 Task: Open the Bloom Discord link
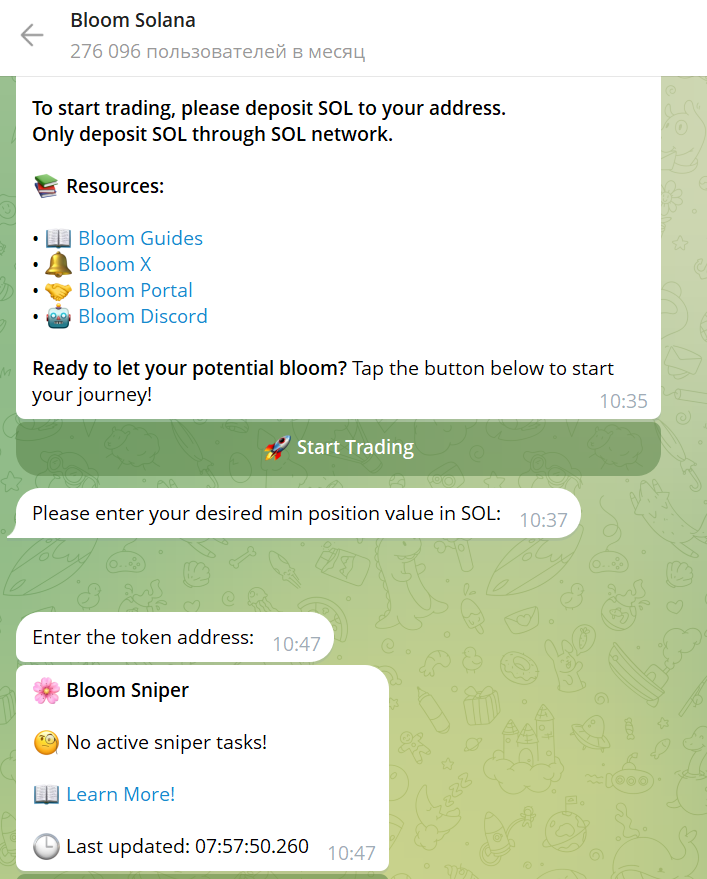(143, 316)
